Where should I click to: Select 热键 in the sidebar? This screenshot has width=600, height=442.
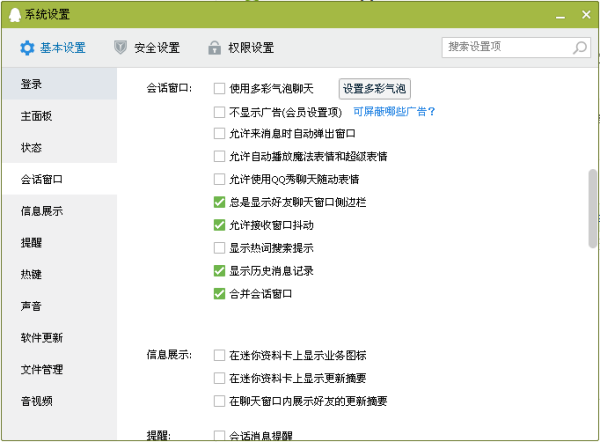coord(59,274)
